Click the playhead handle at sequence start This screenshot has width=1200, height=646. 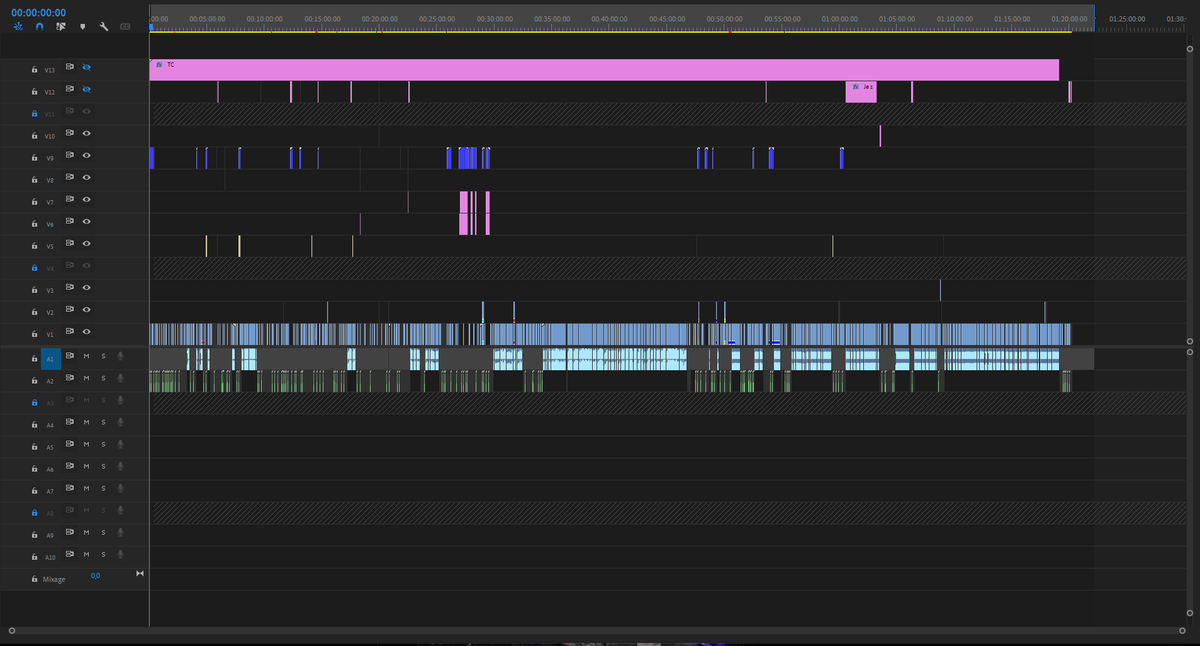[x=150, y=27]
